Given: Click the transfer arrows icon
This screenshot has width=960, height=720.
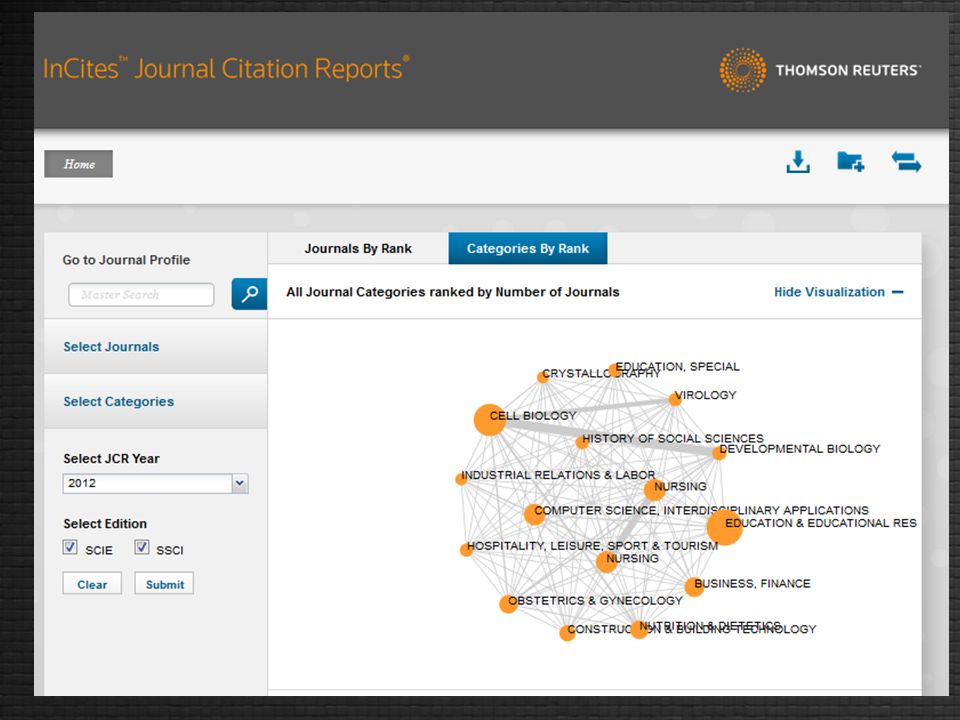Looking at the screenshot, I should 906,162.
